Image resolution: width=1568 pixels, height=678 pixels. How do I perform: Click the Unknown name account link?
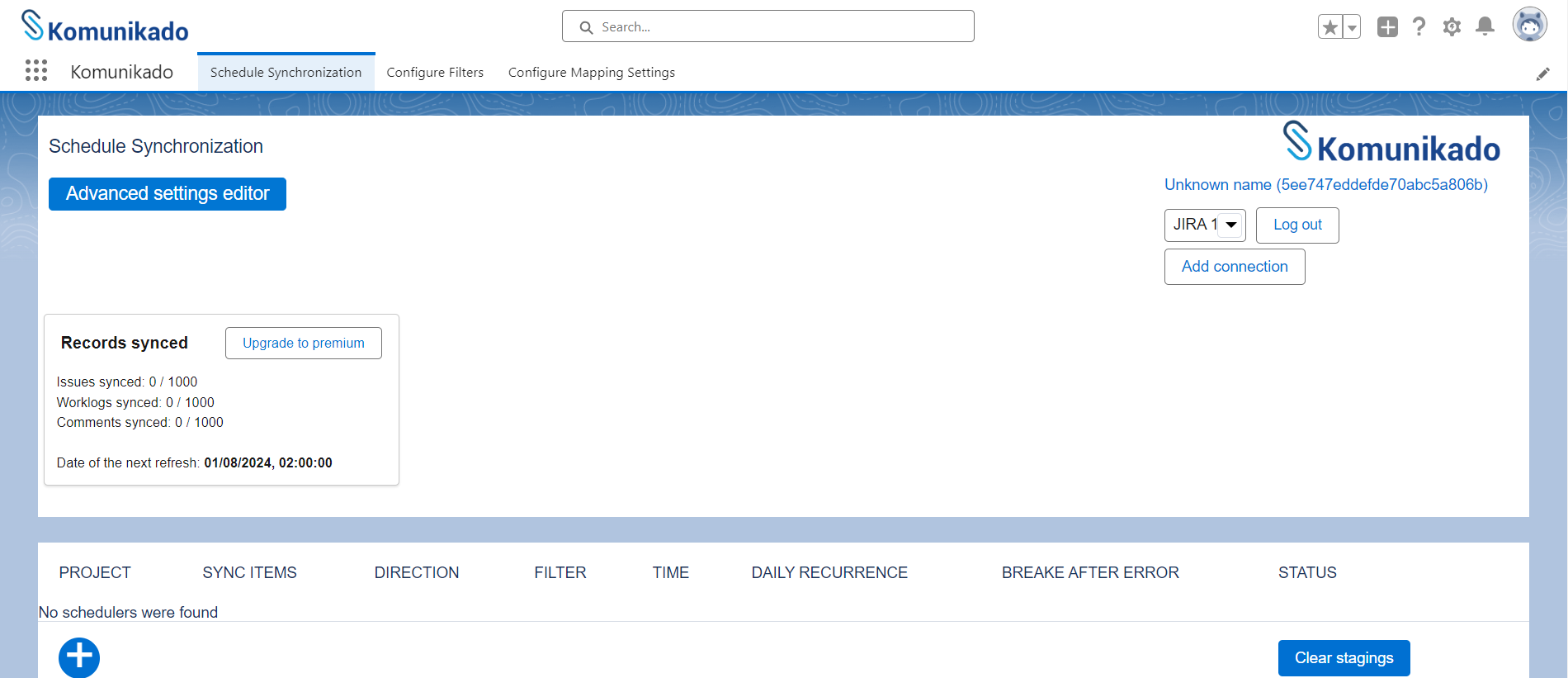pos(1326,185)
